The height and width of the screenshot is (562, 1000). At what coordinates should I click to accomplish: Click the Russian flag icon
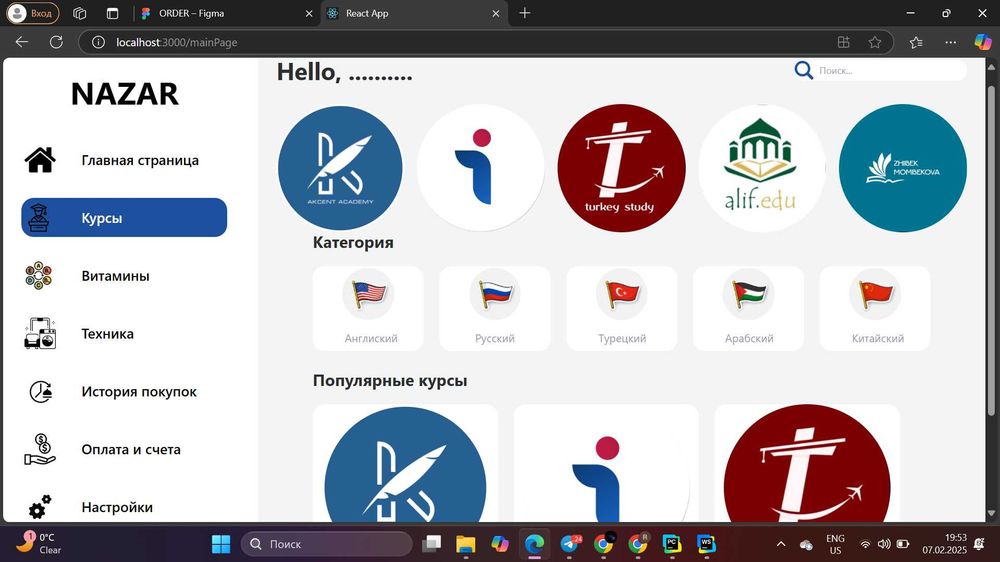495,294
